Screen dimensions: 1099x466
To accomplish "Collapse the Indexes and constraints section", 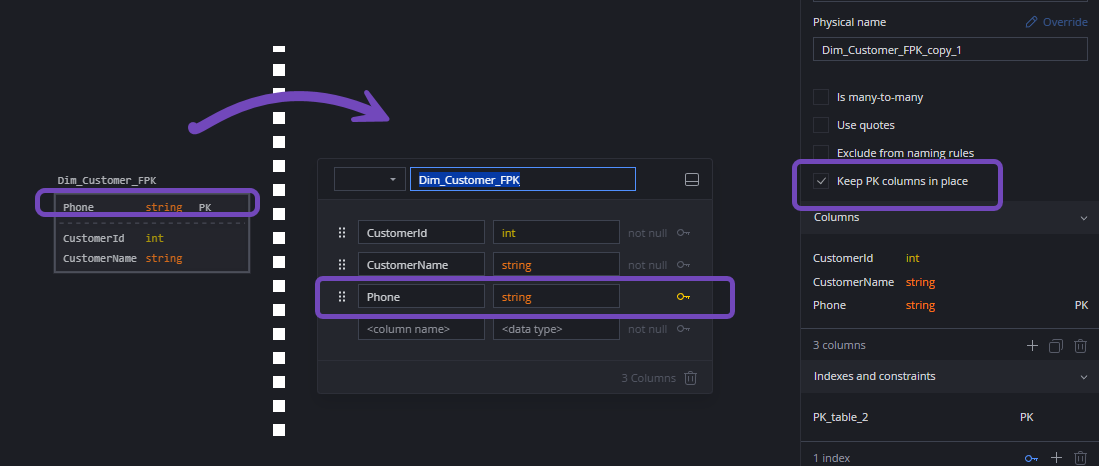I will (1084, 377).
